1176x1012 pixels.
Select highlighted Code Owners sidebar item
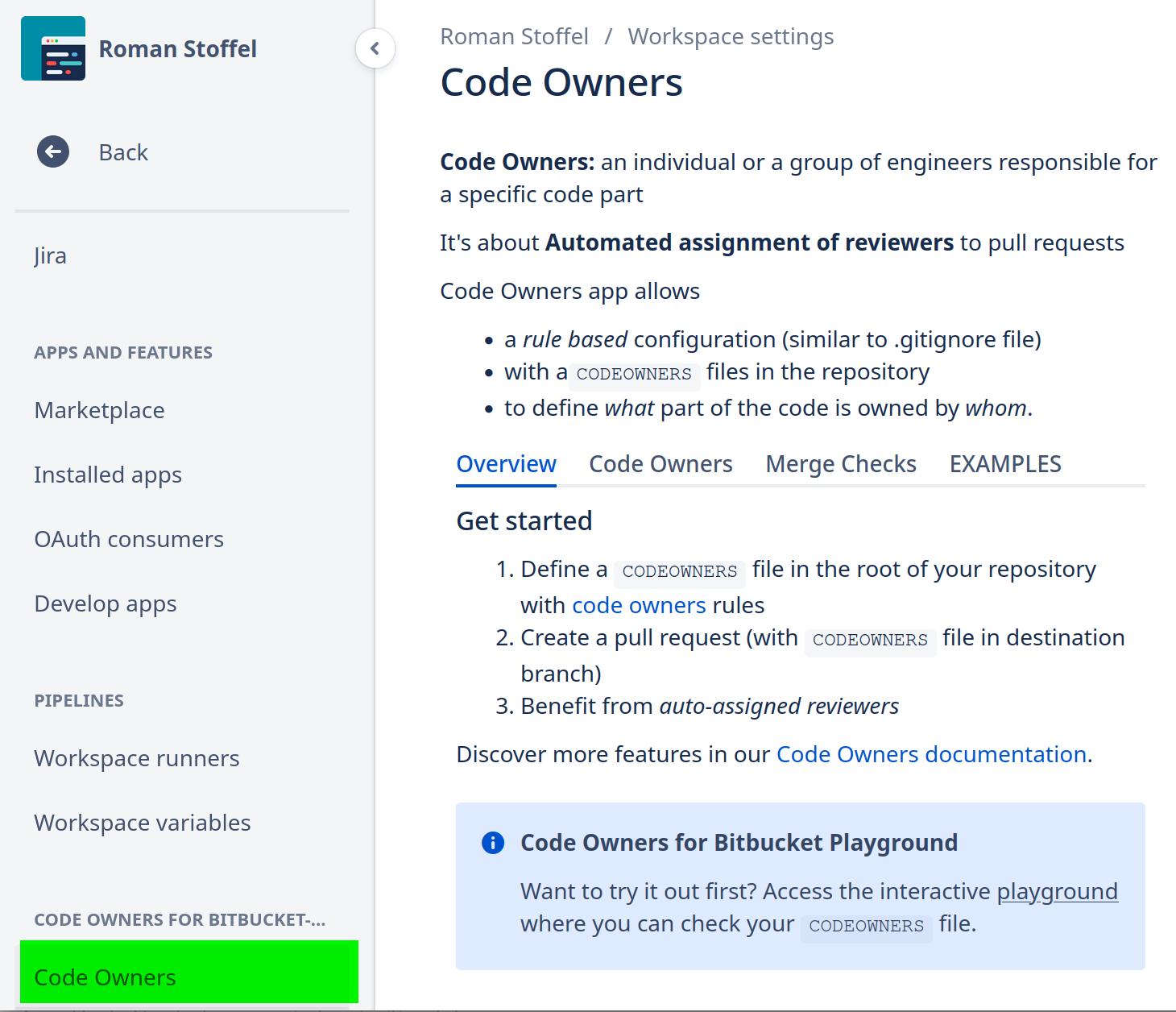pos(105,977)
